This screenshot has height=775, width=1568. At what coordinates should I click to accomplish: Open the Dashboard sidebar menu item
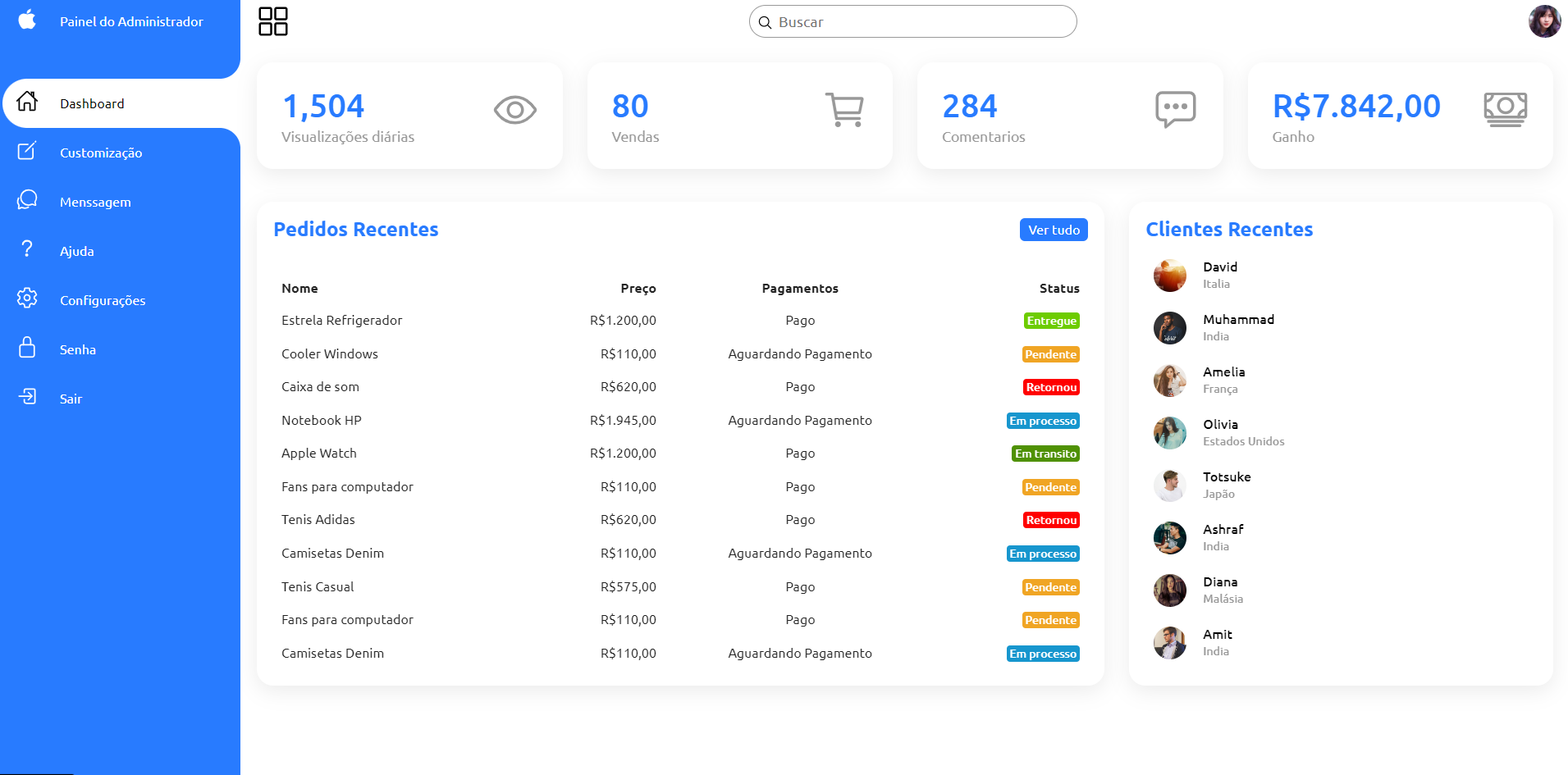coord(91,103)
